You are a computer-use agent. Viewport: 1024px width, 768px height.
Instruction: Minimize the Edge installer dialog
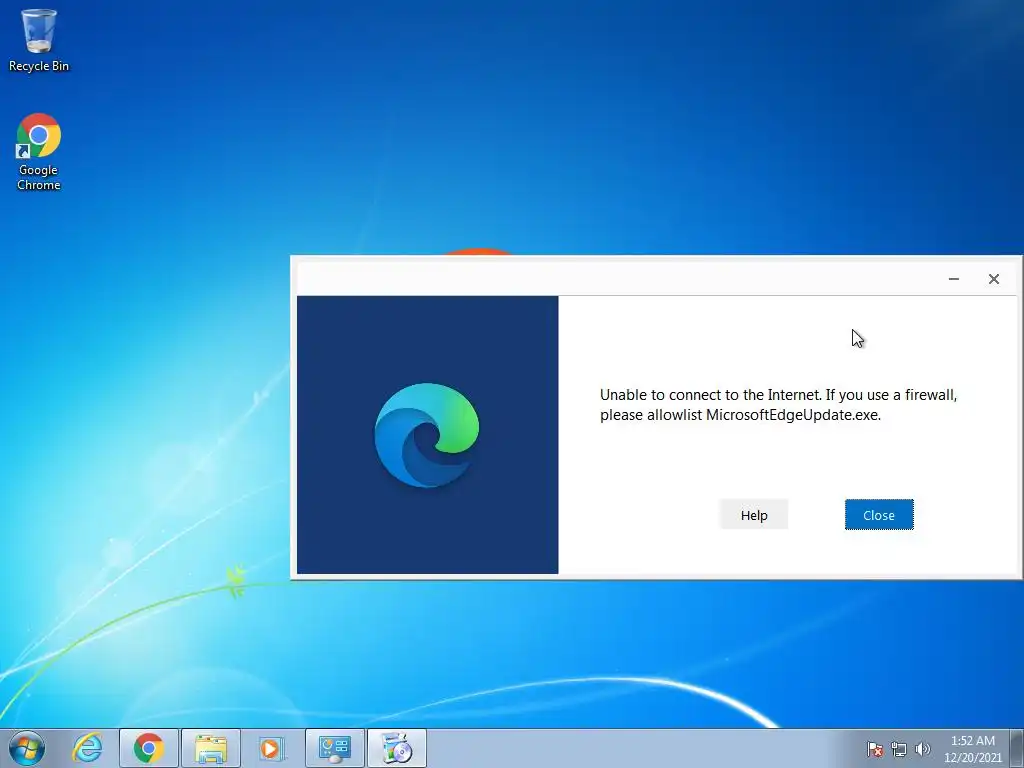(953, 279)
